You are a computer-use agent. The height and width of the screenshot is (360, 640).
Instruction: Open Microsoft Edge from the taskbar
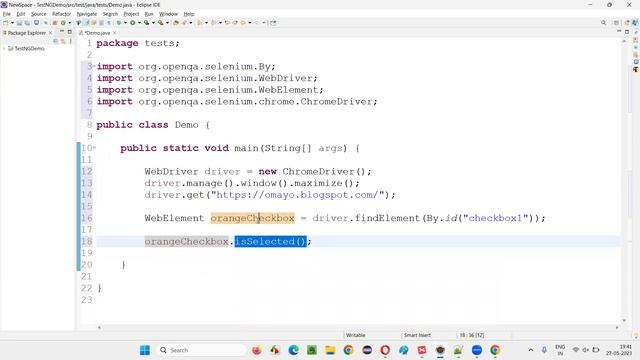(293, 350)
